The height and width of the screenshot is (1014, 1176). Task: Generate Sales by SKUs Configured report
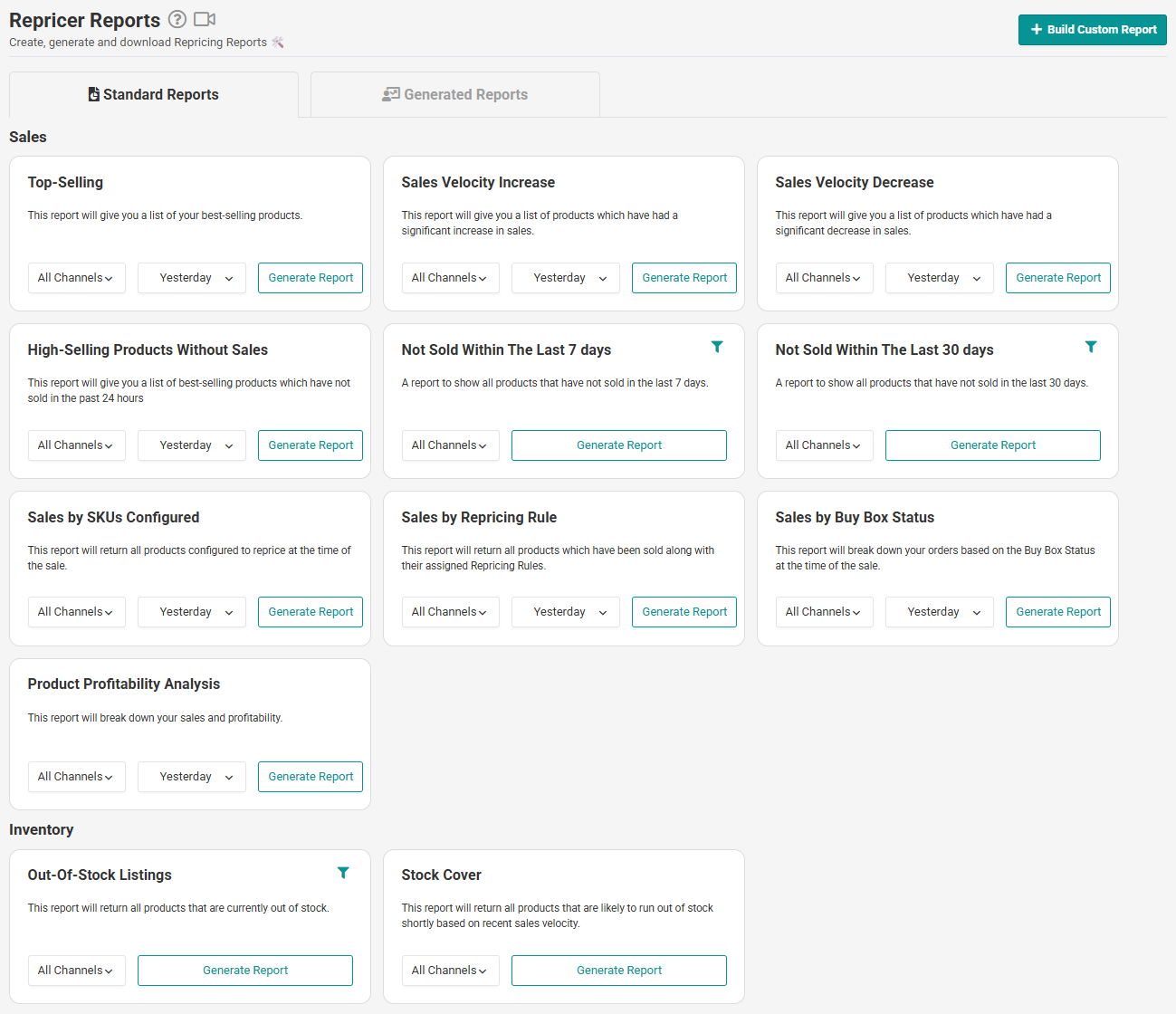click(x=311, y=612)
